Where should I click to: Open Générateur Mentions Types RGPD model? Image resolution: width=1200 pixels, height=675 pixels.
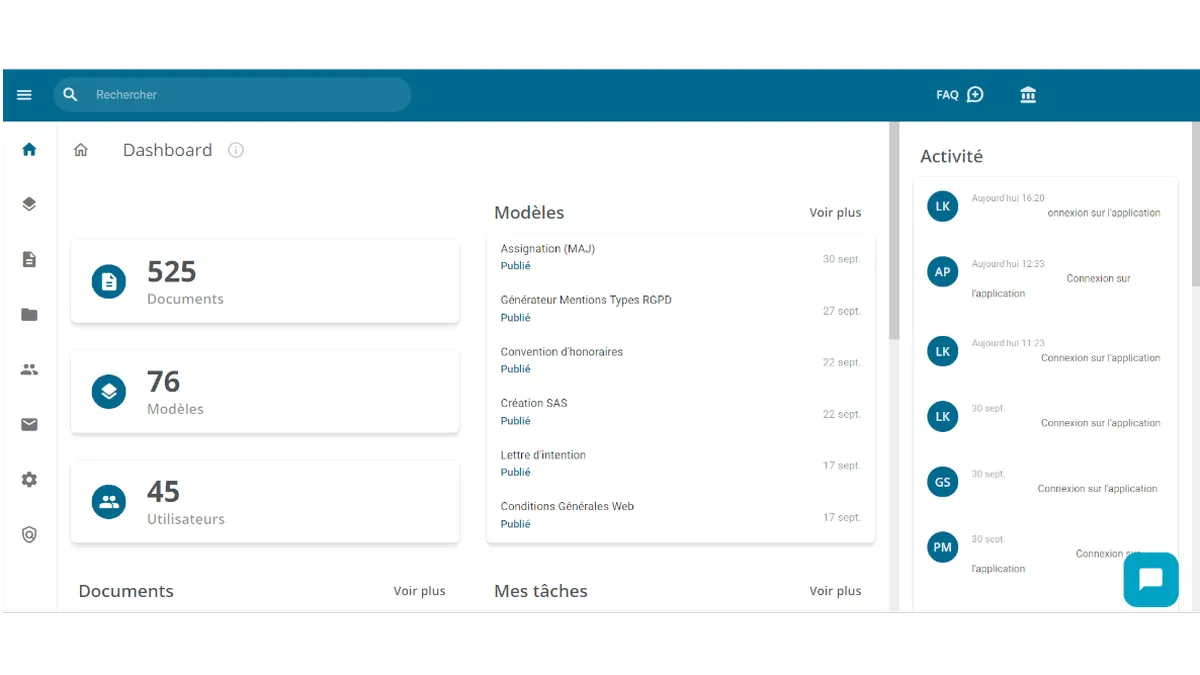click(680, 309)
